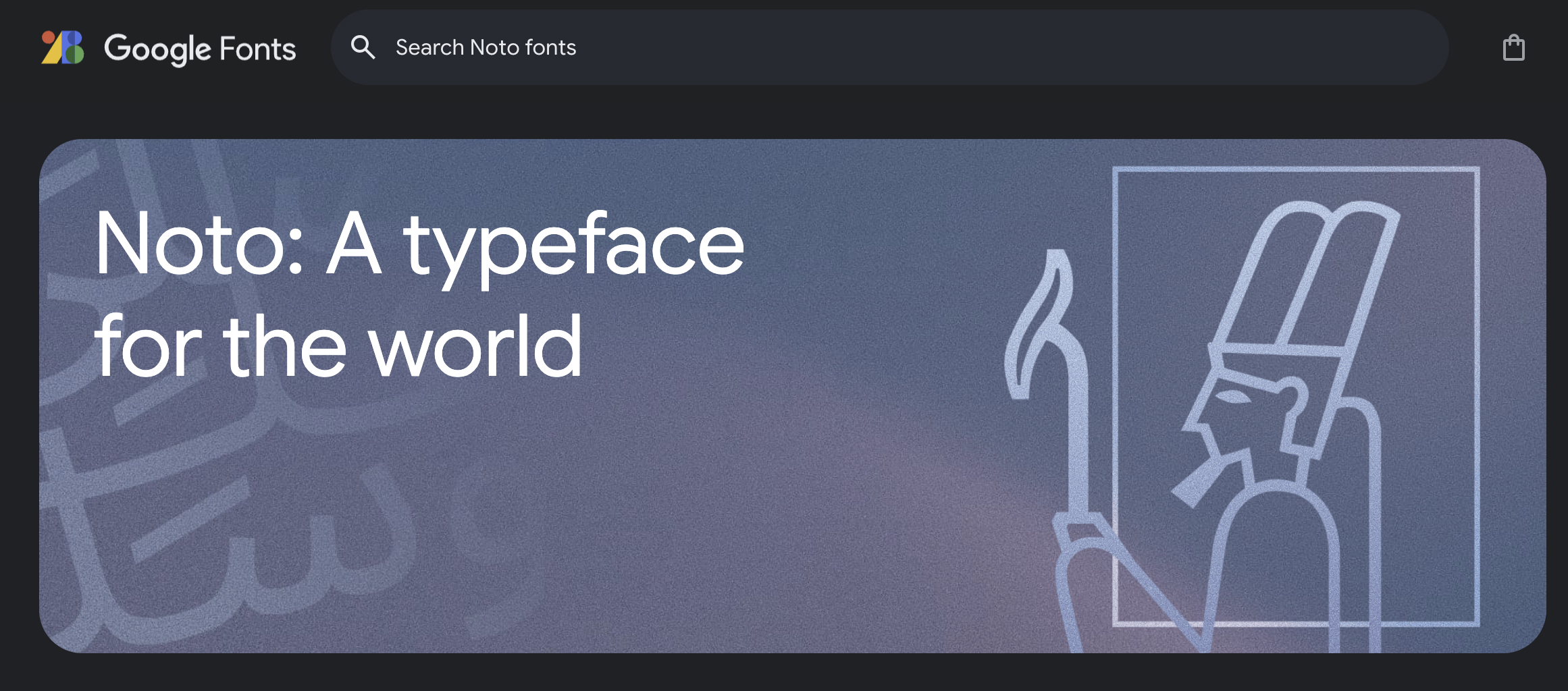Open the Google Fonts home link text
Viewport: 1568px width, 691px height.
pos(200,49)
